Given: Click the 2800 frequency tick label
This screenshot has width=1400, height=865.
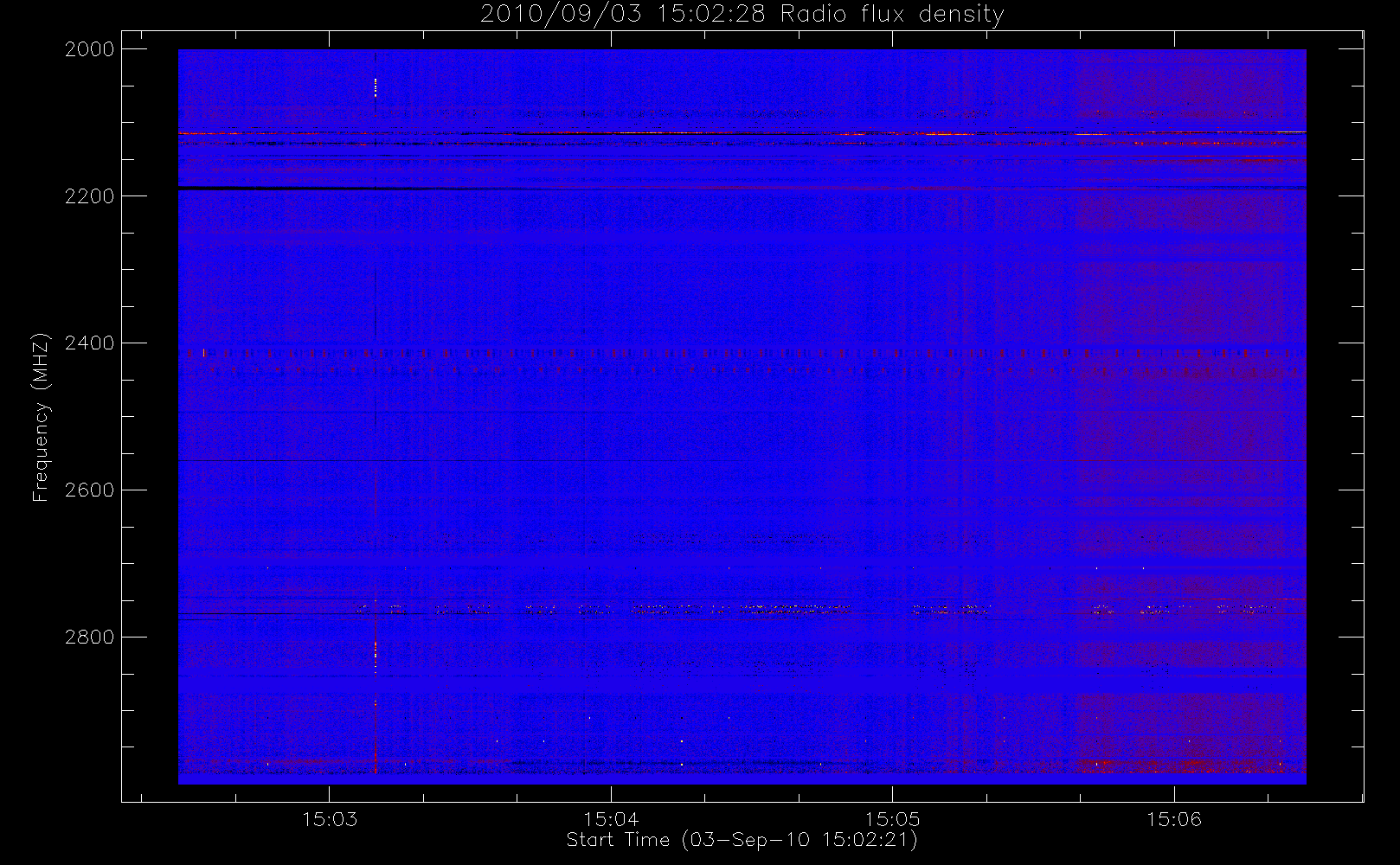Looking at the screenshot, I should click(90, 638).
